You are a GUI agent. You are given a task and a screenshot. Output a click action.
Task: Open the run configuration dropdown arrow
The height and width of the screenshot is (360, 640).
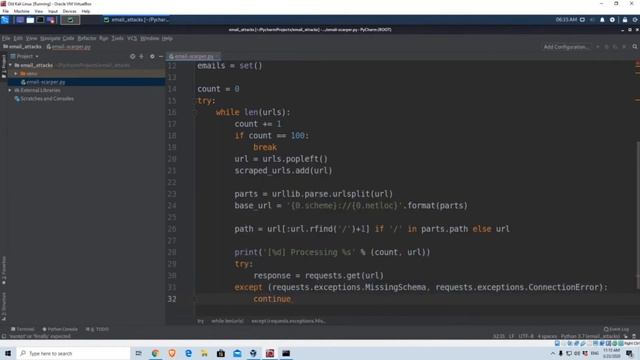598,47
